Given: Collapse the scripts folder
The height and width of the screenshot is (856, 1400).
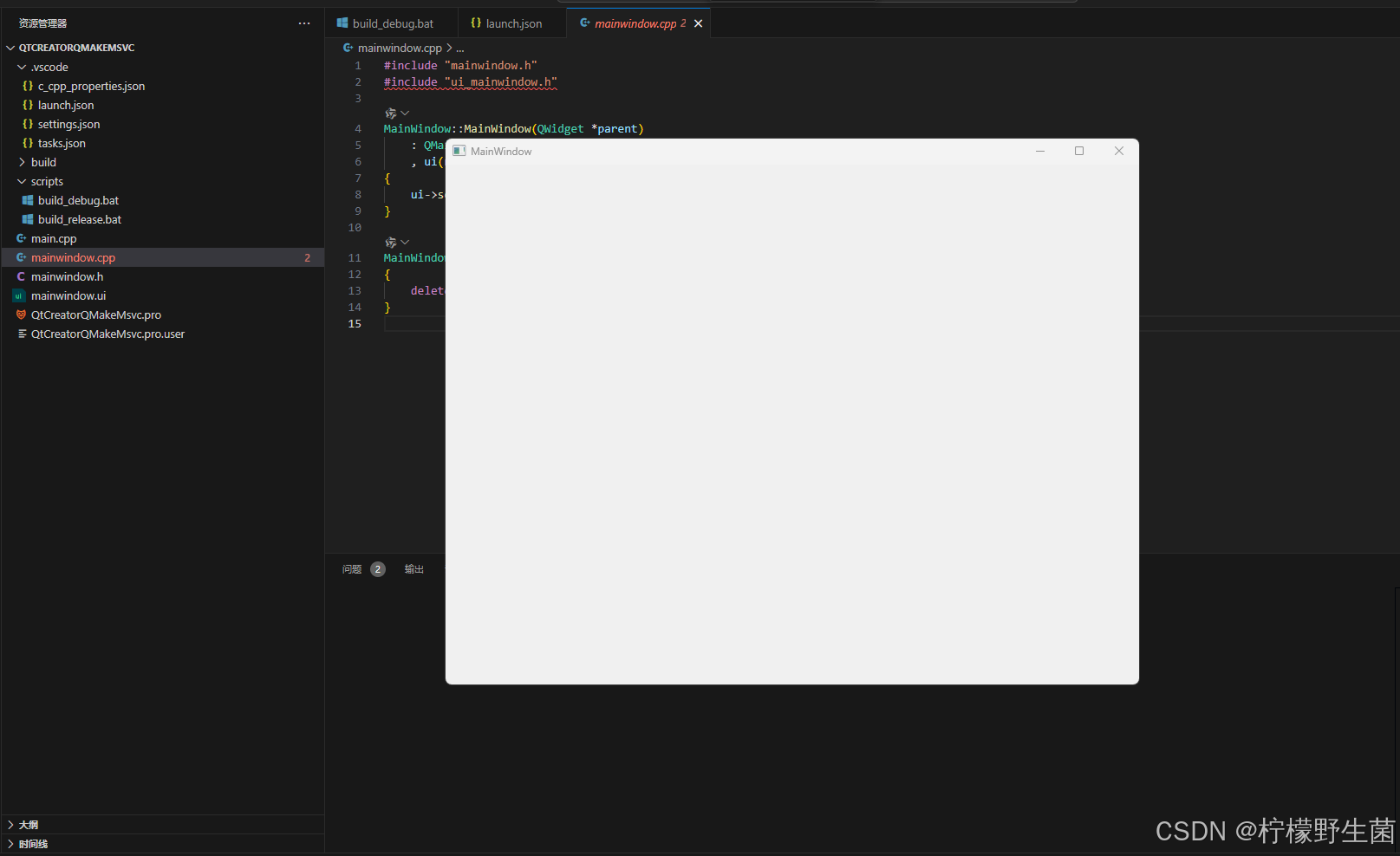Looking at the screenshot, I should coord(22,181).
